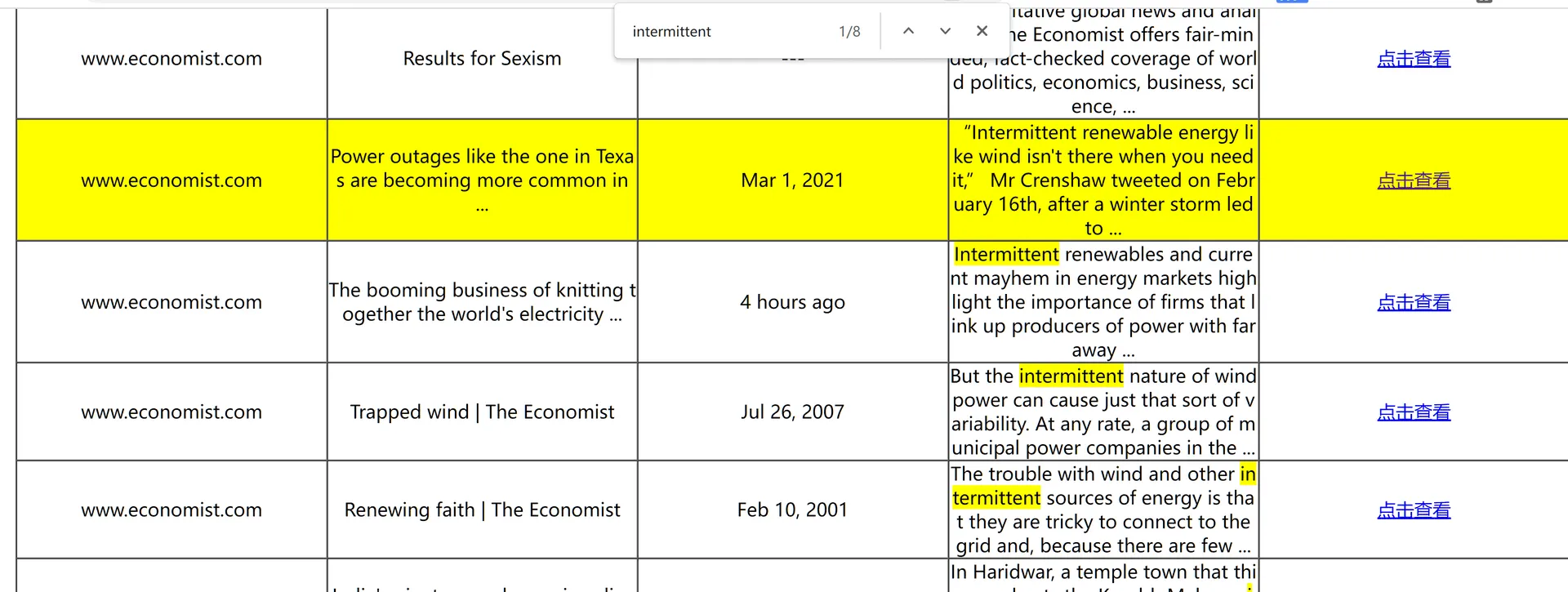Viewport: 1568px width, 592px height.
Task: Click the 'Results for Sexism' title cell
Action: (x=482, y=59)
